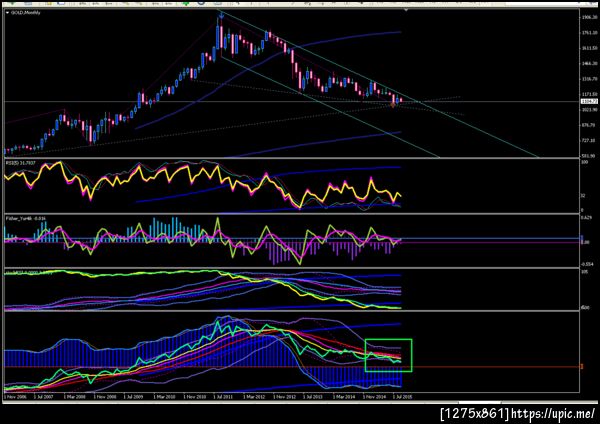Expand the triangle beside GOLD,Monthly title
The height and width of the screenshot is (424, 600).
point(8,13)
